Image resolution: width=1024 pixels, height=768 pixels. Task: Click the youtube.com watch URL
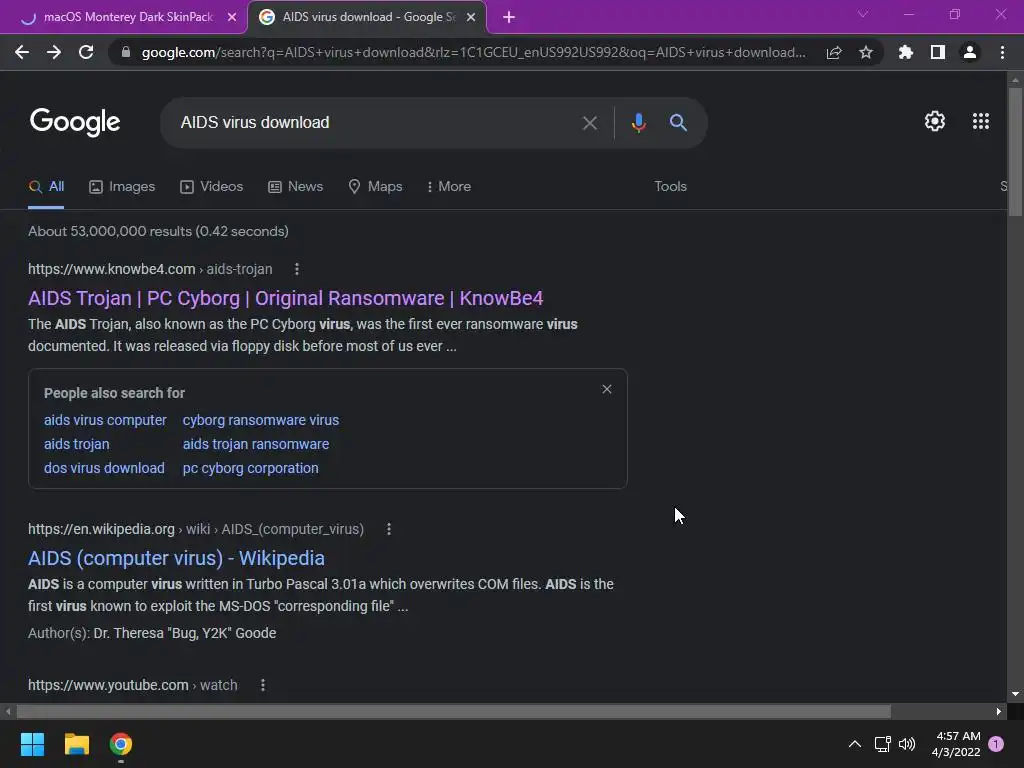(x=133, y=685)
